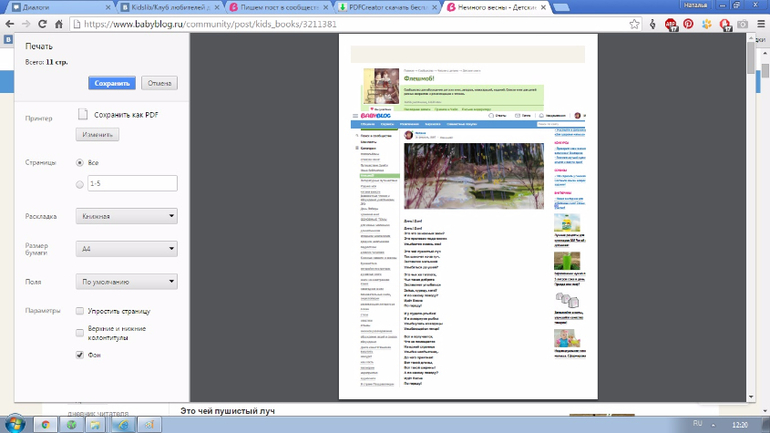Image resolution: width=770 pixels, height=433 pixels.
Task: Click the page range input field
Action: click(x=131, y=184)
